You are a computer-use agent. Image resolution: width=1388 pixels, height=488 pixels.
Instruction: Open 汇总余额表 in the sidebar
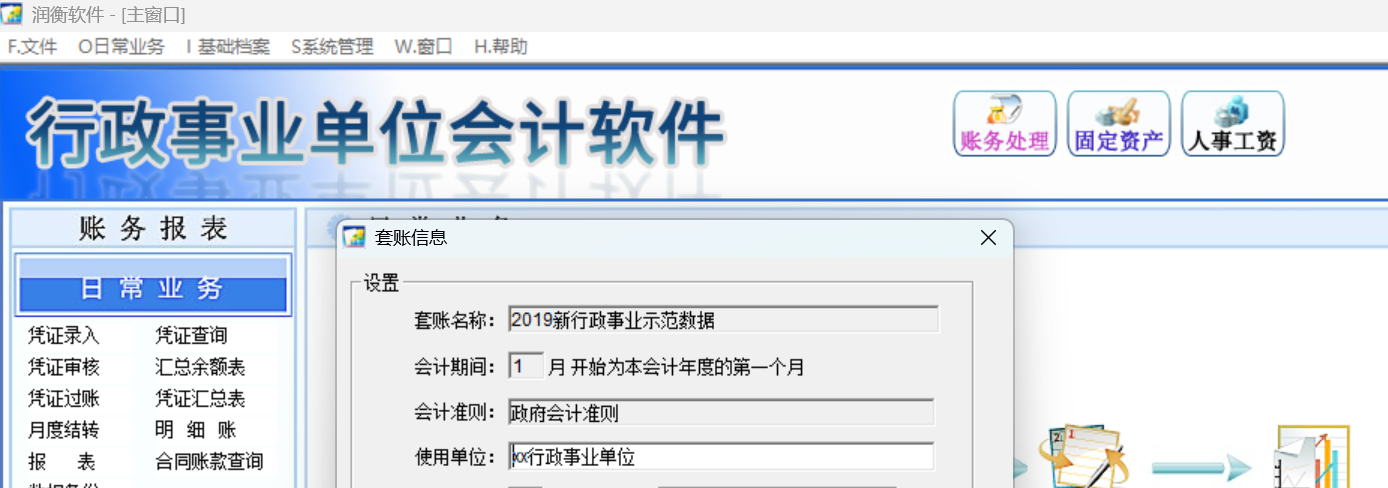200,367
